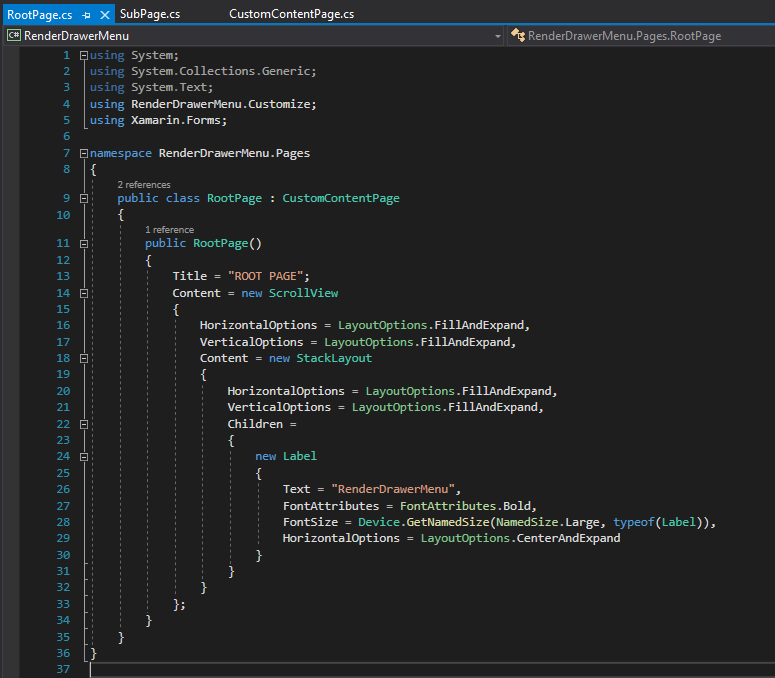The image size is (775, 678).
Task: Click line number 28 in gutter
Action: pyautogui.click(x=63, y=522)
